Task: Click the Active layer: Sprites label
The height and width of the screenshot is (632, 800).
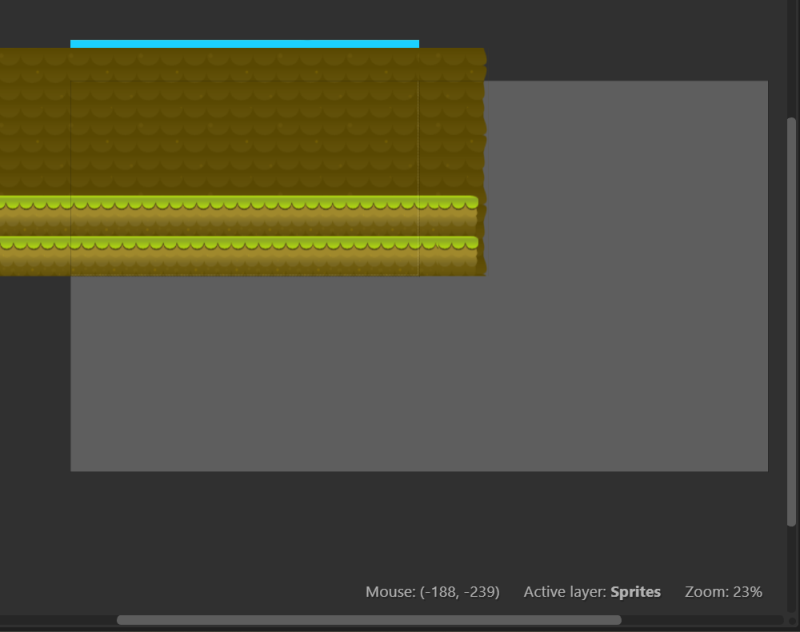Action: point(592,592)
